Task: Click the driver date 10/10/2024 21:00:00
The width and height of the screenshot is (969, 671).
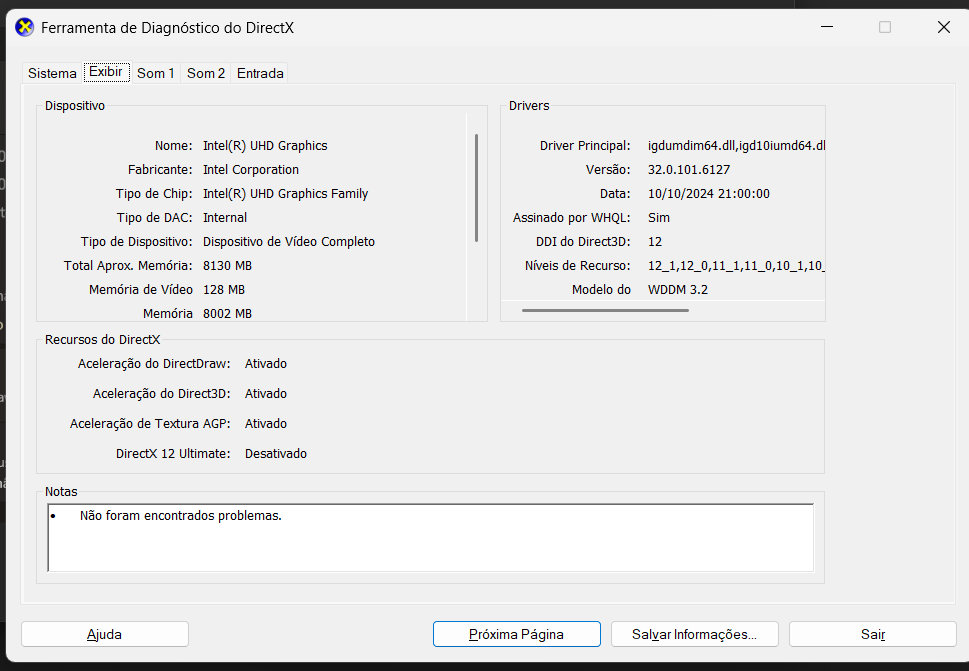Action: tap(709, 193)
